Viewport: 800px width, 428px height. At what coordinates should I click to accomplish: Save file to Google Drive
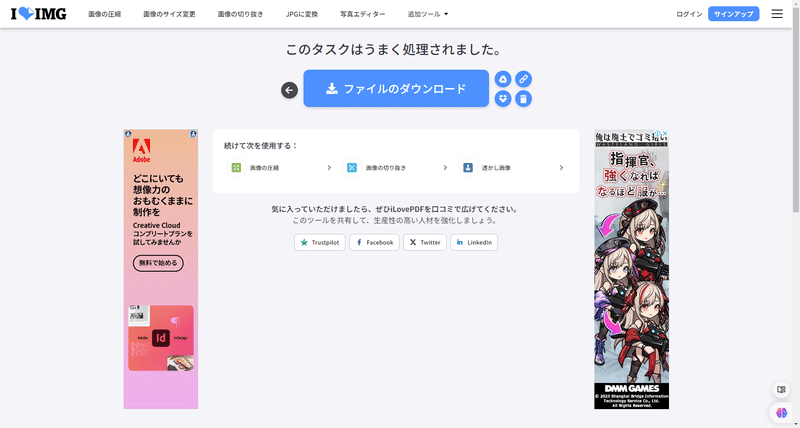coord(503,79)
